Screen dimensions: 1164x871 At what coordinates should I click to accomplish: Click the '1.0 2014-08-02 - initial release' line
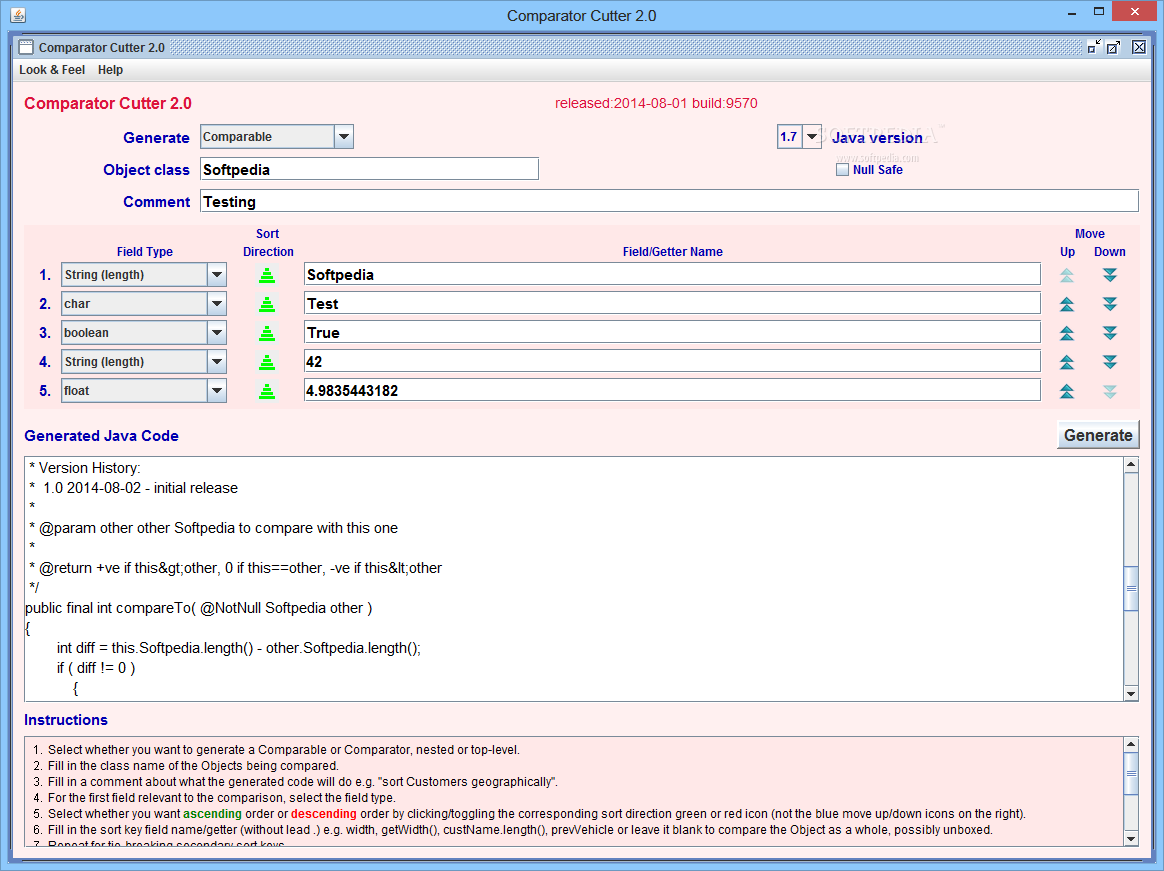coord(140,488)
